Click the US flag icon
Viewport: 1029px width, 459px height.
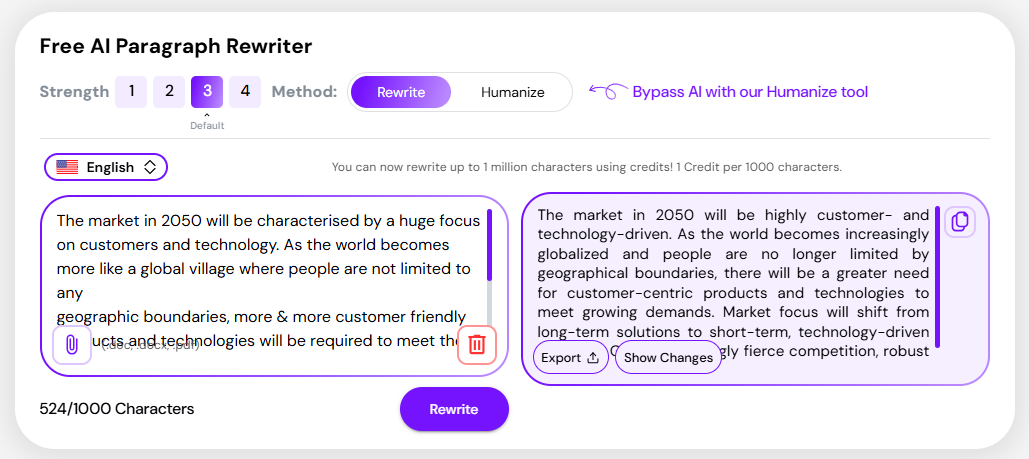(x=67, y=167)
